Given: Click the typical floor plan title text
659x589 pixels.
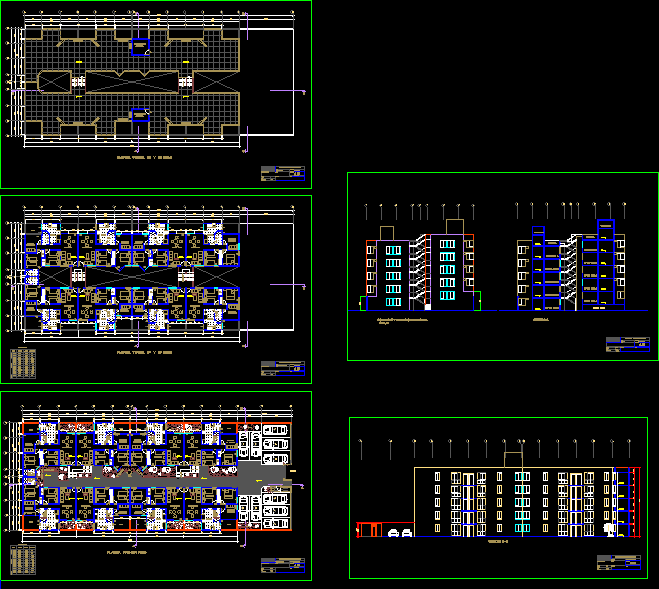Looking at the screenshot, I should click(x=145, y=352).
